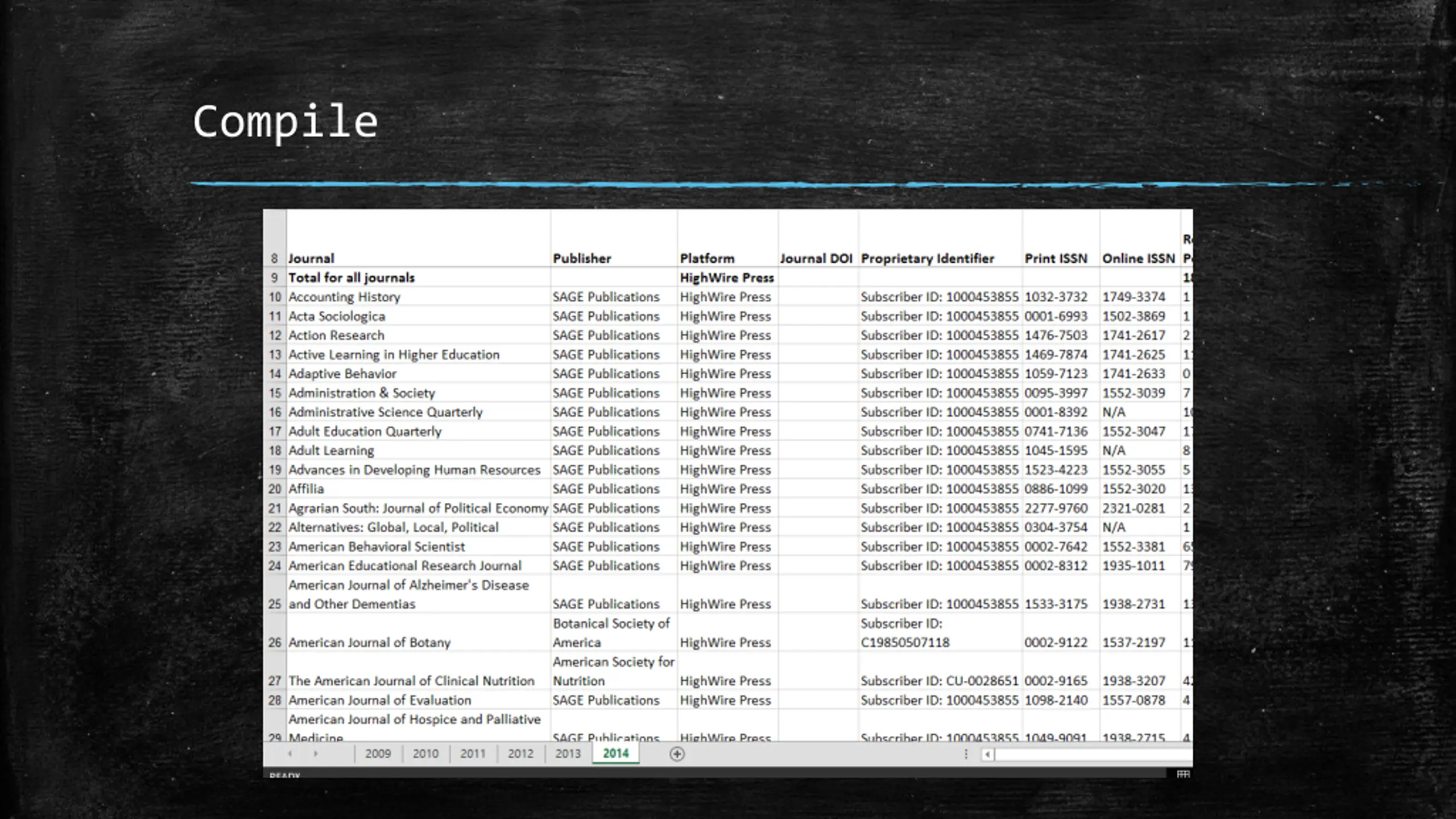Viewport: 1456px width, 819px height.
Task: Select the Adaptive Behavior cell
Action: tap(418, 374)
